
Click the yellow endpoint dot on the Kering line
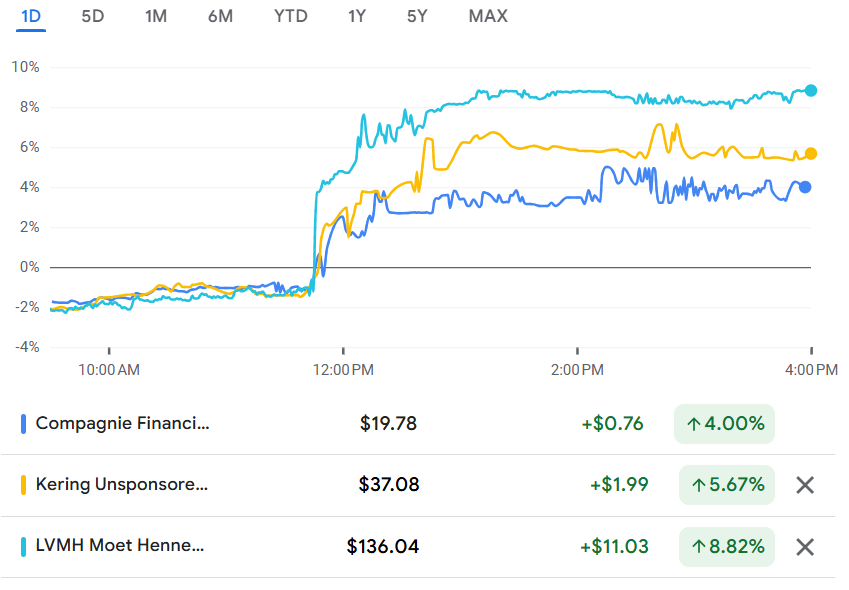click(x=811, y=153)
